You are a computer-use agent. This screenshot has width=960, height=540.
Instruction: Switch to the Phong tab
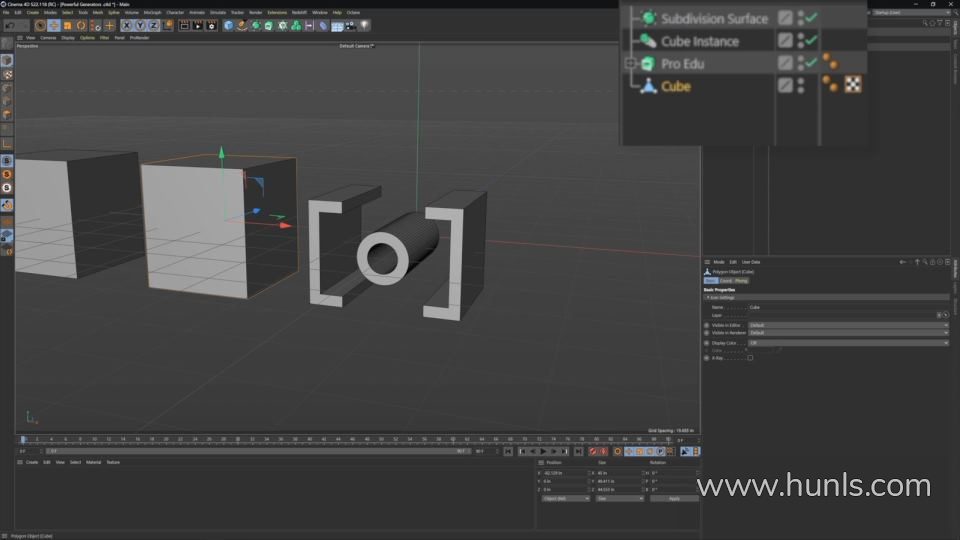click(741, 281)
